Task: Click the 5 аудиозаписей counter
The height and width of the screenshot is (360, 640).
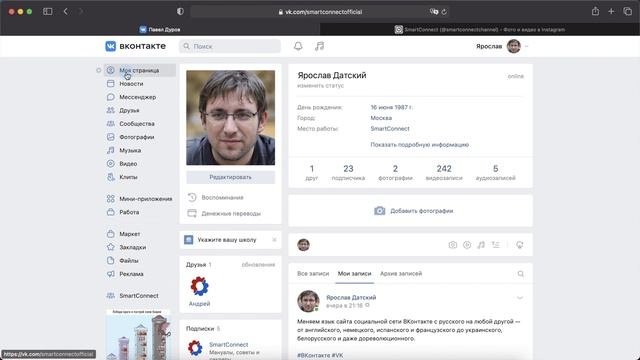Action: pos(496,172)
